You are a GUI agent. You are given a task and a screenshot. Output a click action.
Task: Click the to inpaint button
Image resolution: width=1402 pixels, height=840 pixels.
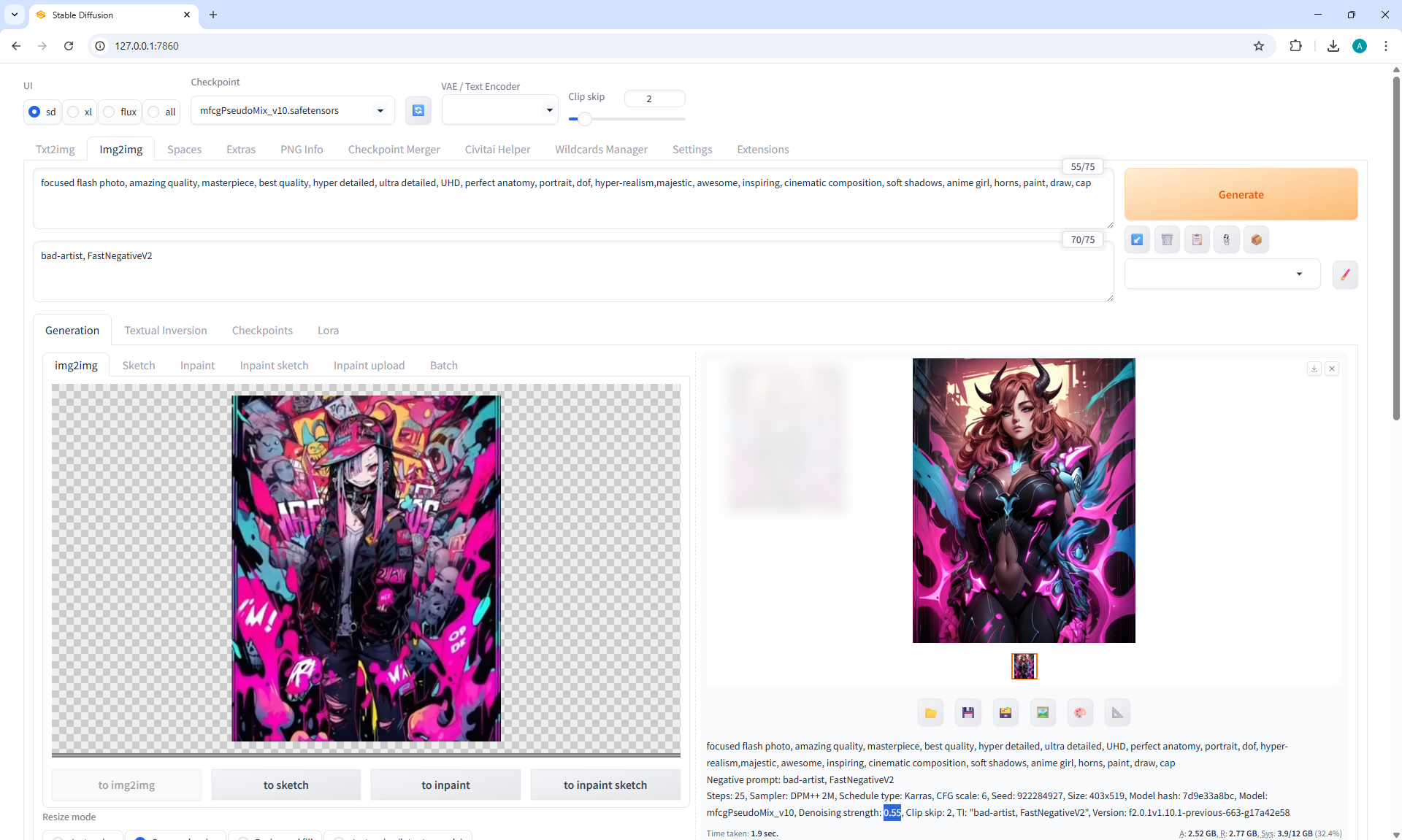pyautogui.click(x=445, y=785)
